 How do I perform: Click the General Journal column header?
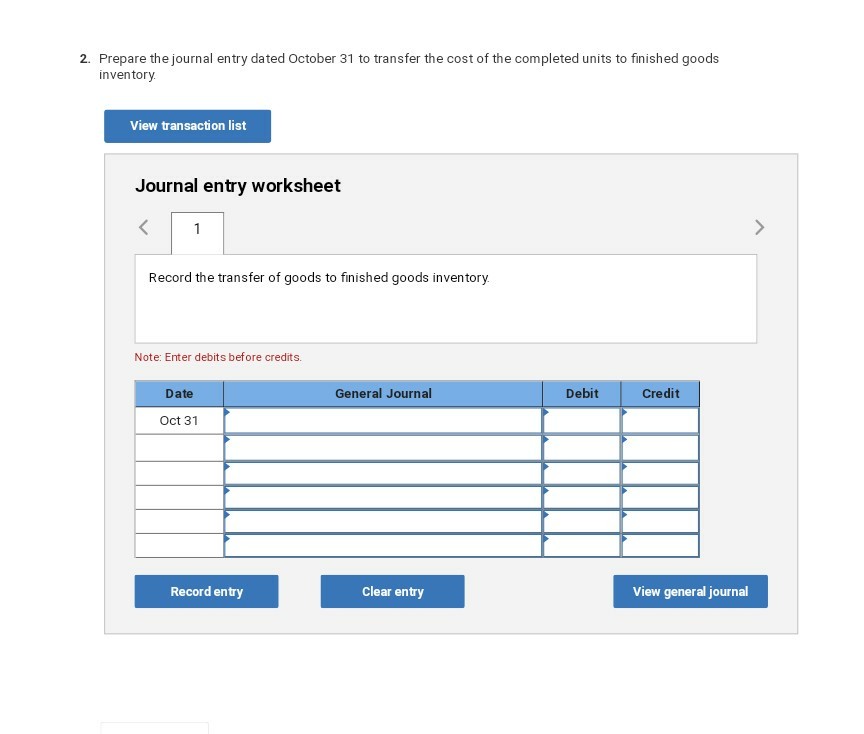pyautogui.click(x=383, y=393)
